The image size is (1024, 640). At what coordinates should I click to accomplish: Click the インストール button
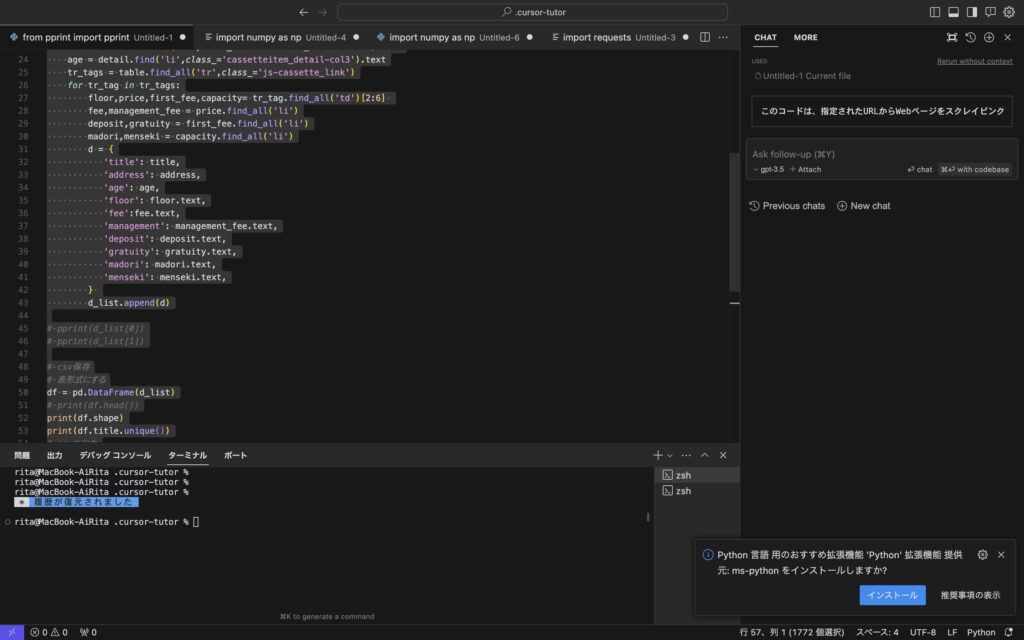tap(892, 595)
